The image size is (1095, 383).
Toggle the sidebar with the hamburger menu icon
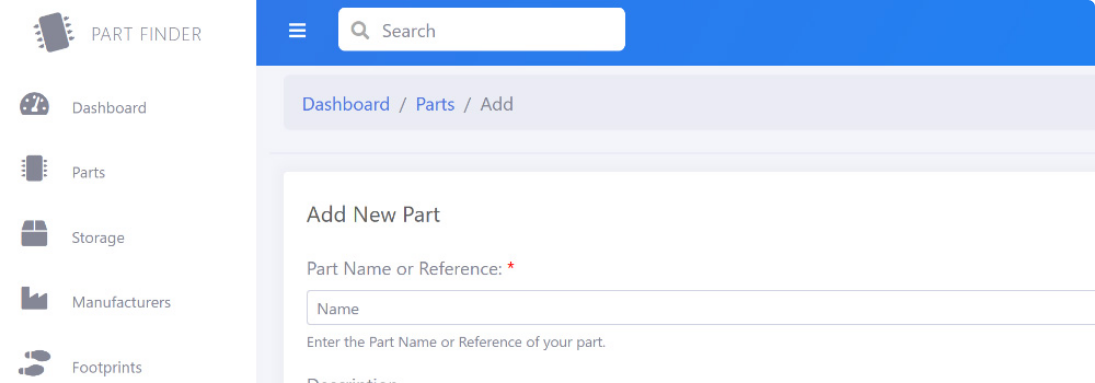click(297, 31)
